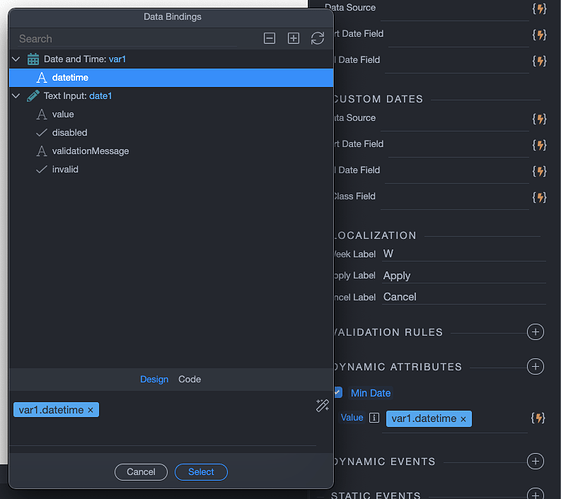The height and width of the screenshot is (499, 561).
Task: Open binding picker for Custom Dates Start Date Field
Action: pyautogui.click(x=539, y=145)
